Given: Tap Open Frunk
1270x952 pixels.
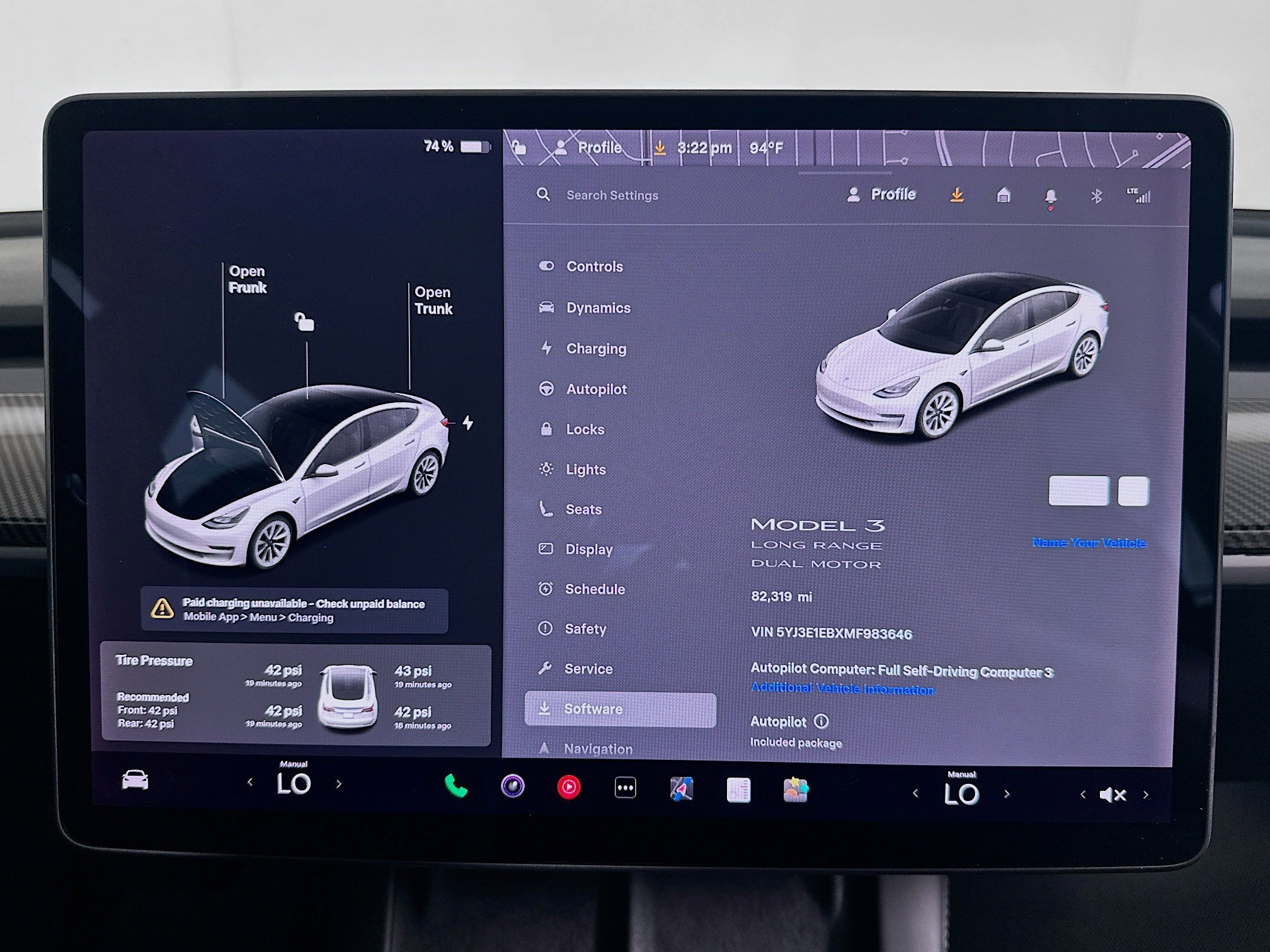Looking at the screenshot, I should 248,280.
